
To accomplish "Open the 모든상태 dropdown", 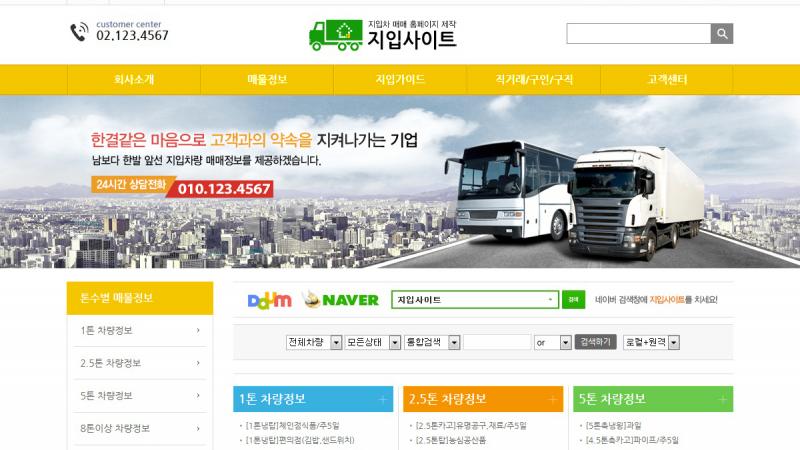I will click(372, 342).
